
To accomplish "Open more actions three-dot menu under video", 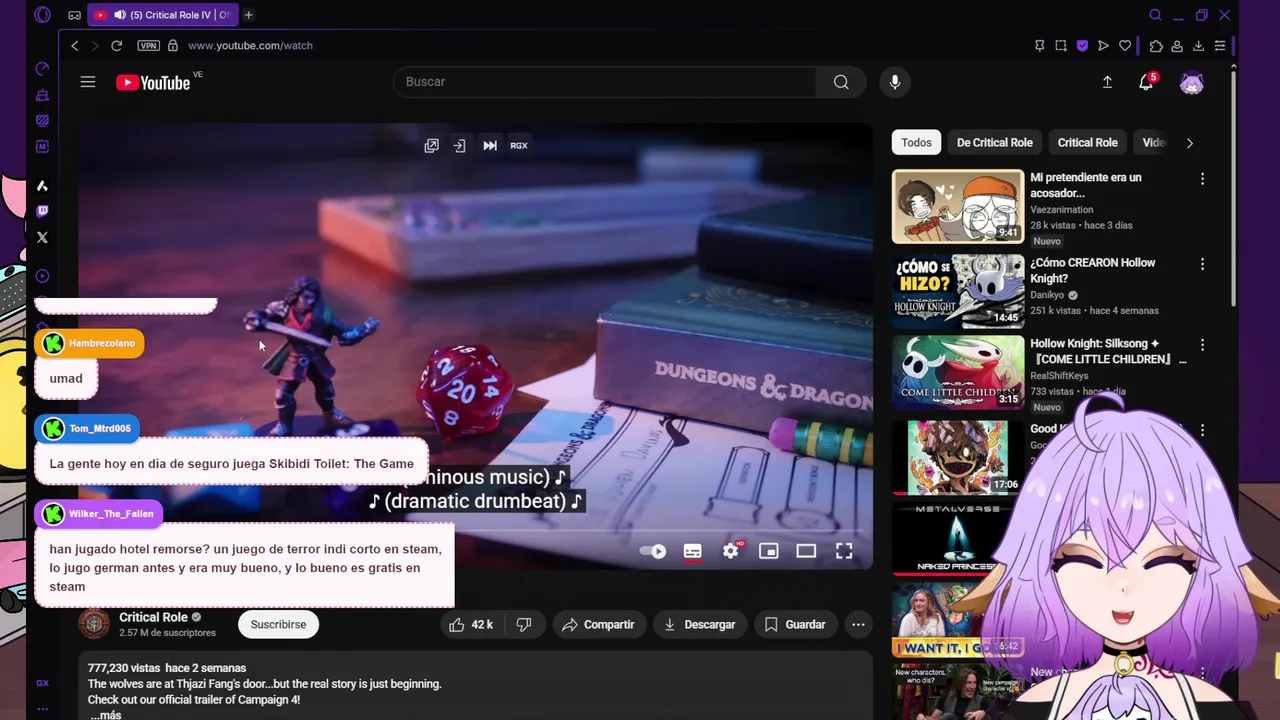I will (x=858, y=624).
